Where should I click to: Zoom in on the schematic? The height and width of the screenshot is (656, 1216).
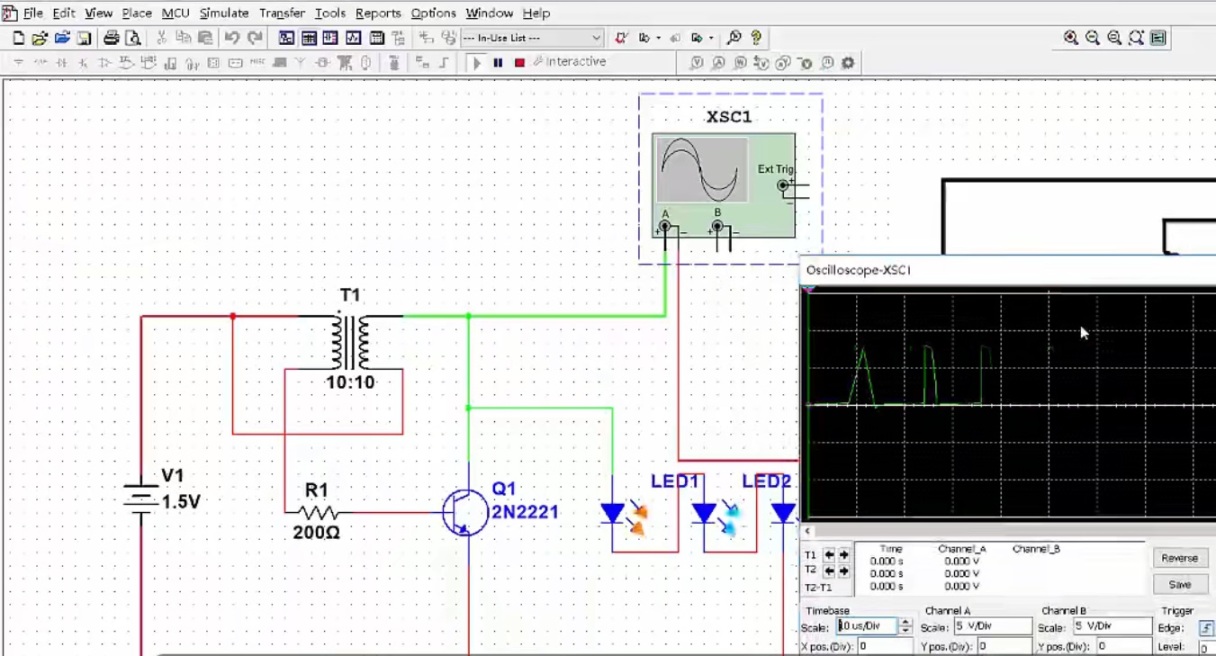pyautogui.click(x=1071, y=38)
